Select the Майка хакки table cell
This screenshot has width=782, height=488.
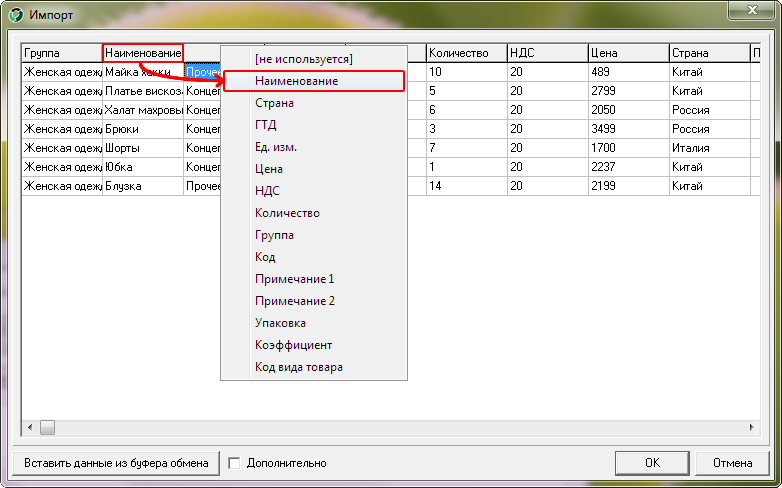pyautogui.click(x=142, y=72)
